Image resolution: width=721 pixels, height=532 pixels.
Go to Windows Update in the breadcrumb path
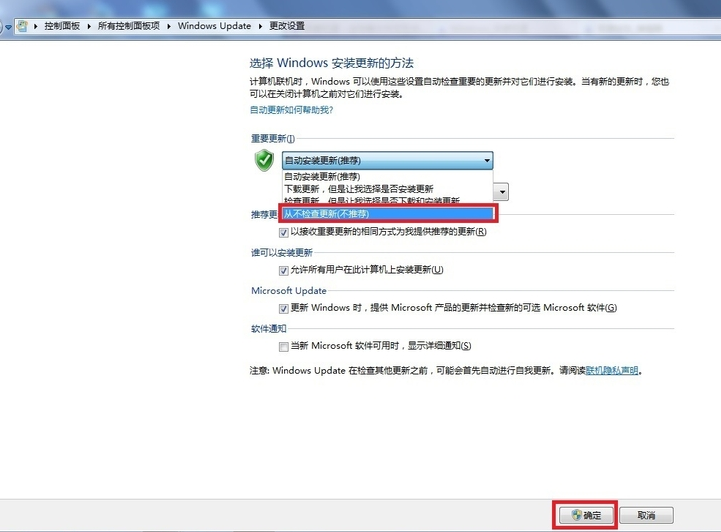[212, 26]
